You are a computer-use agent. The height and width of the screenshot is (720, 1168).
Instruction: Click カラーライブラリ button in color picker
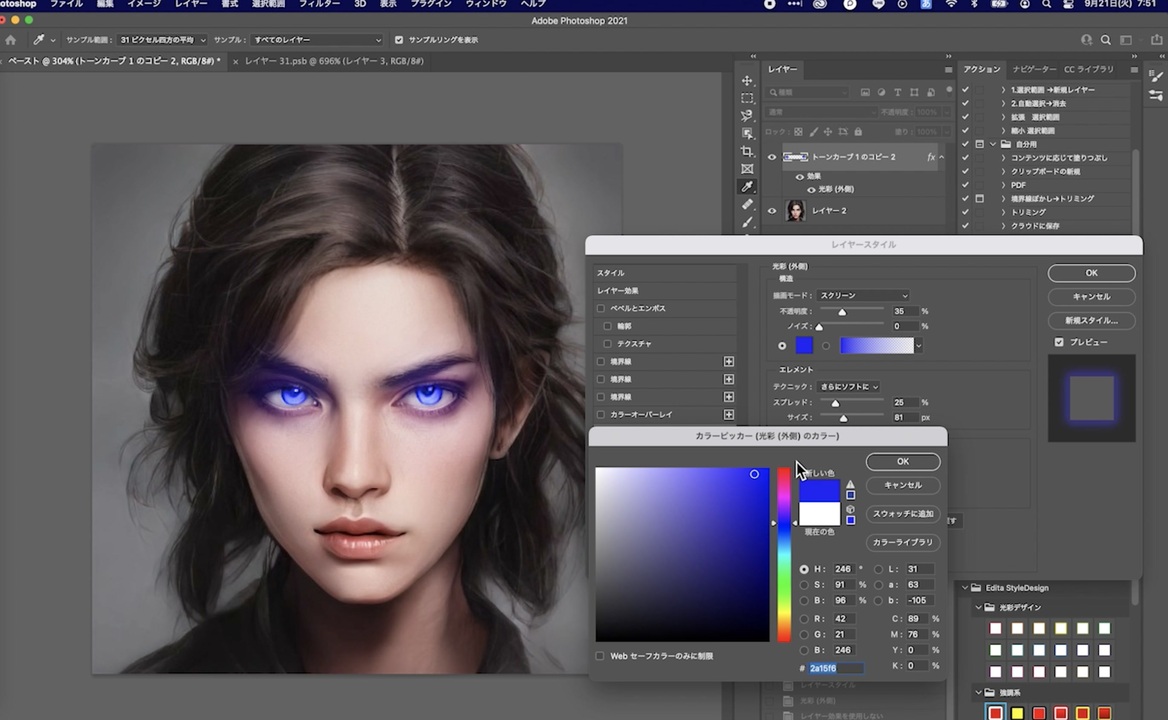point(902,542)
